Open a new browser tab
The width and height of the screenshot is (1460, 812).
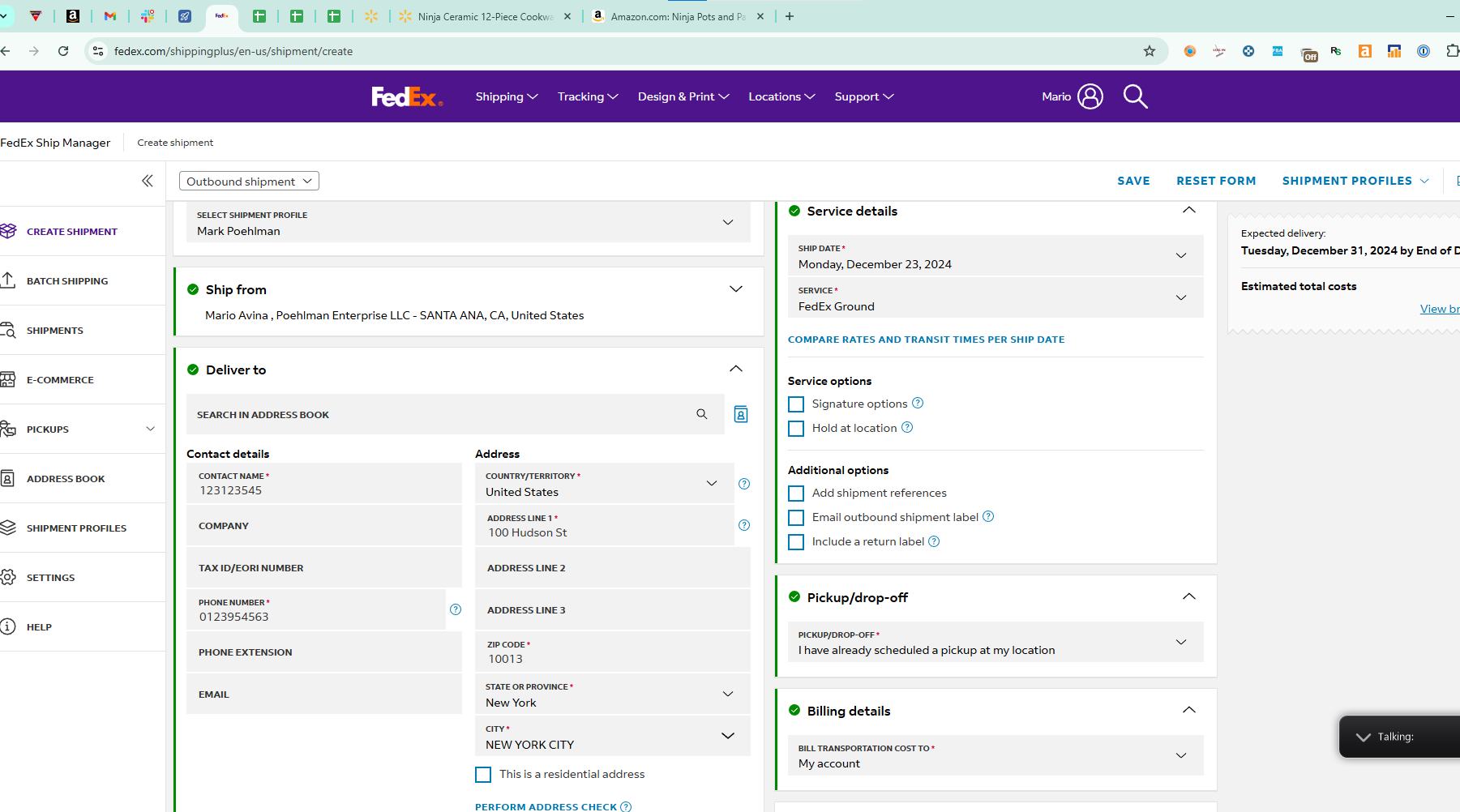click(x=790, y=16)
